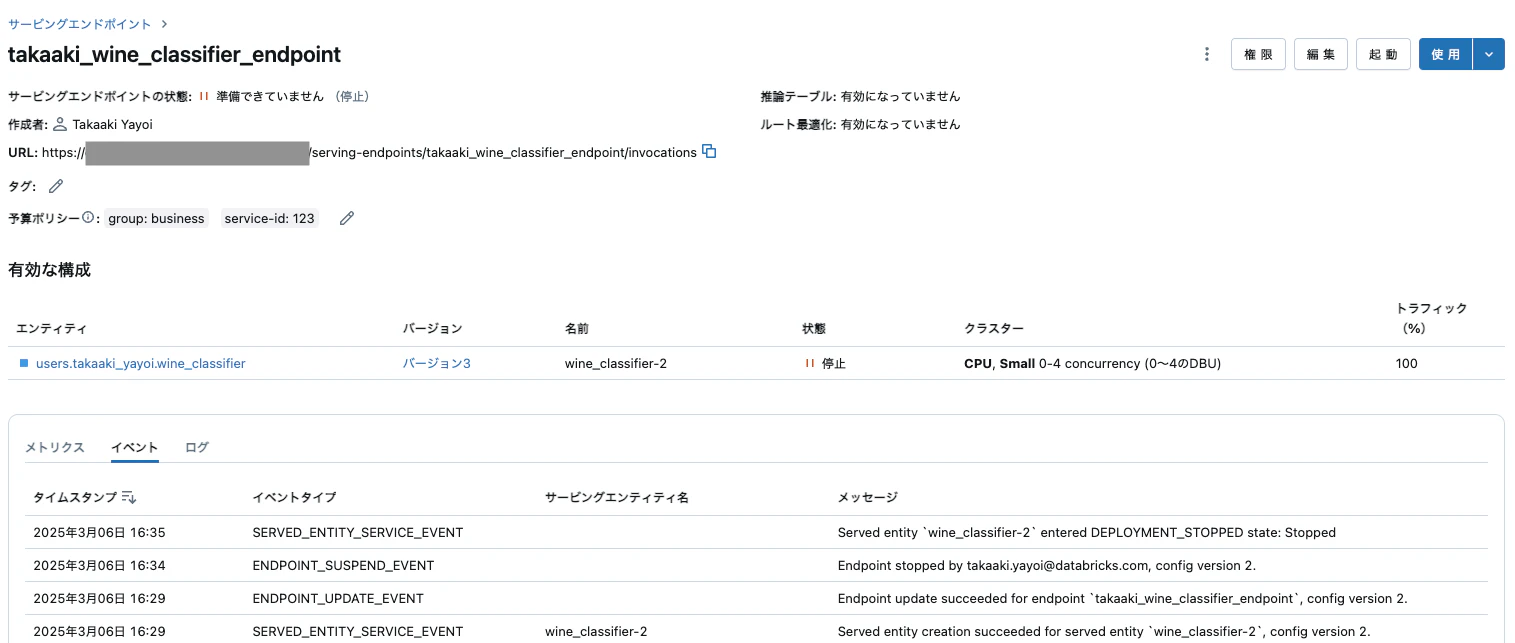Copy the endpoint URL to clipboard
The height and width of the screenshot is (643, 1515).
710,152
